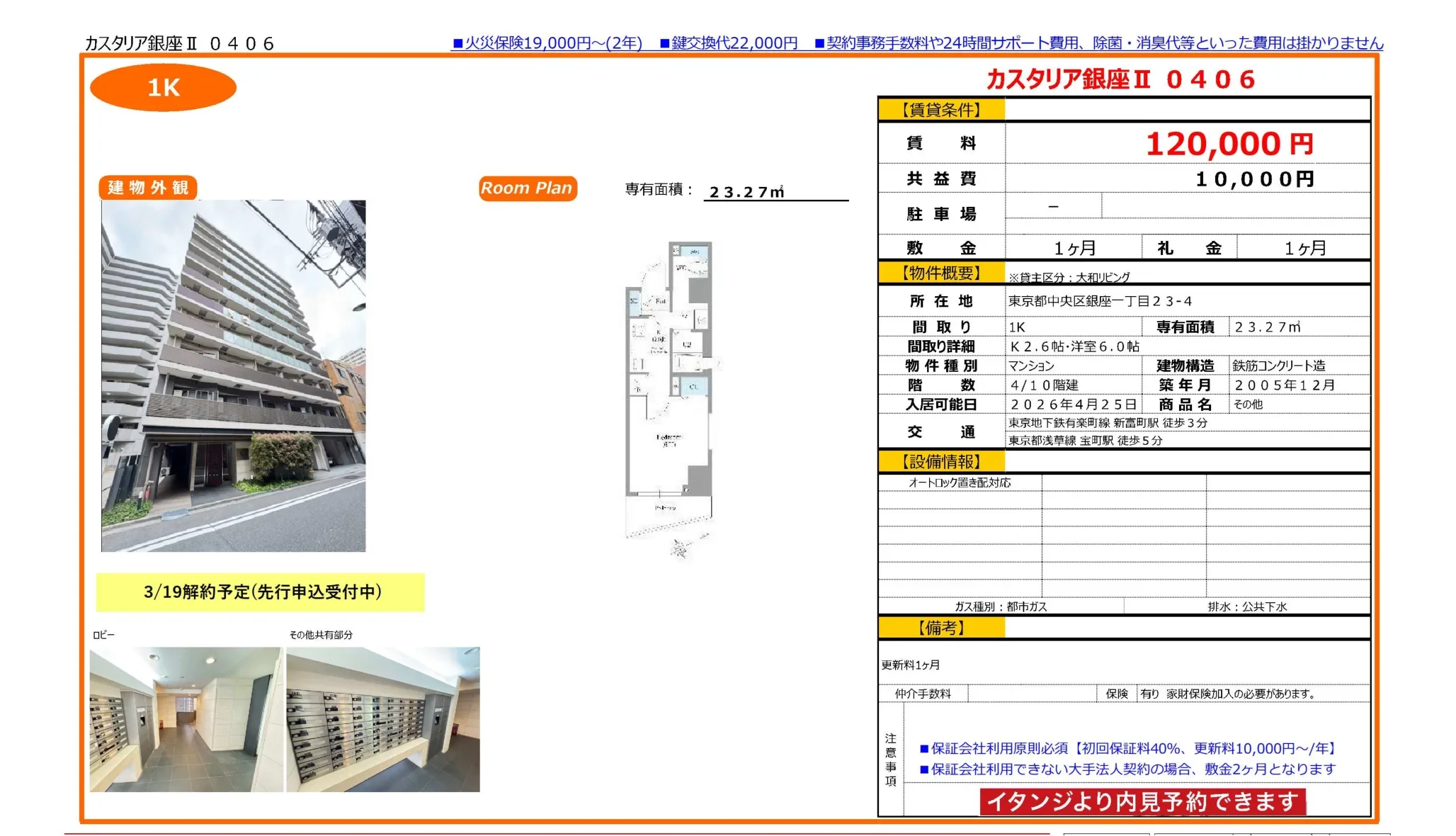The image size is (1456, 836).
Task: Click the オートロック置き配対応 equipment cell
Action: pos(960,483)
